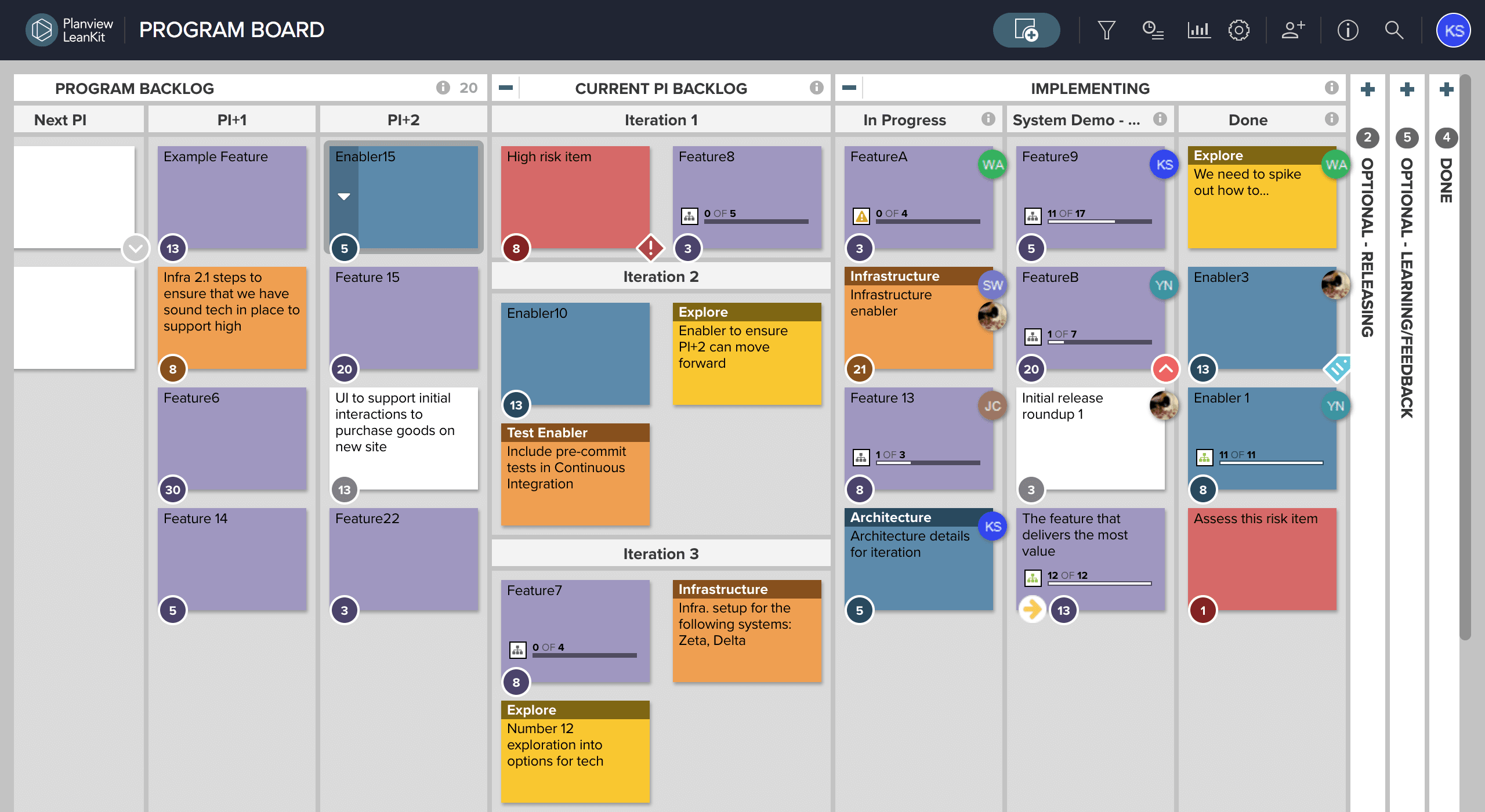Open the KS user avatar menu

(x=1453, y=30)
